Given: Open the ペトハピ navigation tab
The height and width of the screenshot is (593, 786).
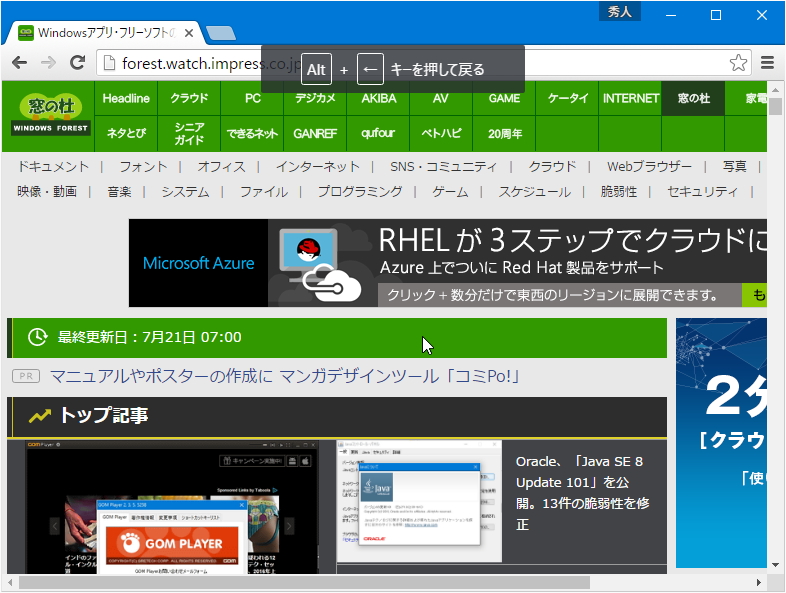Looking at the screenshot, I should 441,133.
